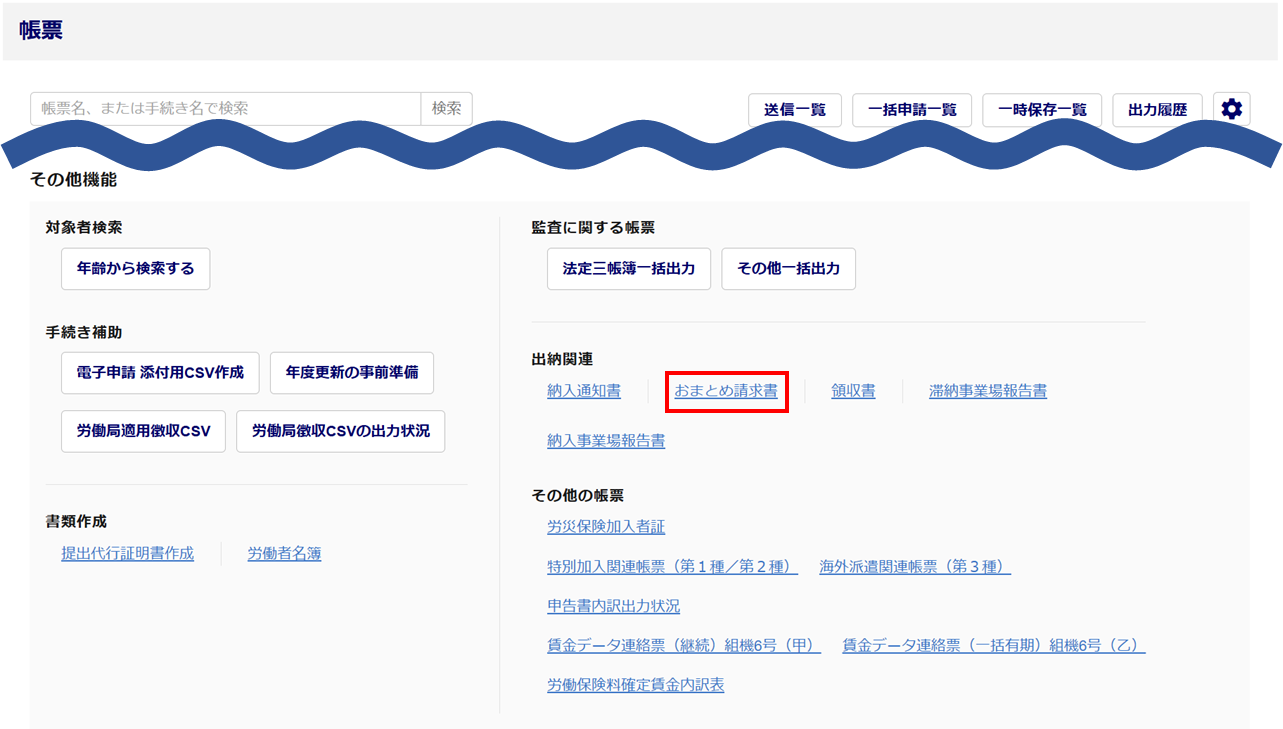Open the 納入通知書 link
The width and height of the screenshot is (1283, 729).
[584, 391]
